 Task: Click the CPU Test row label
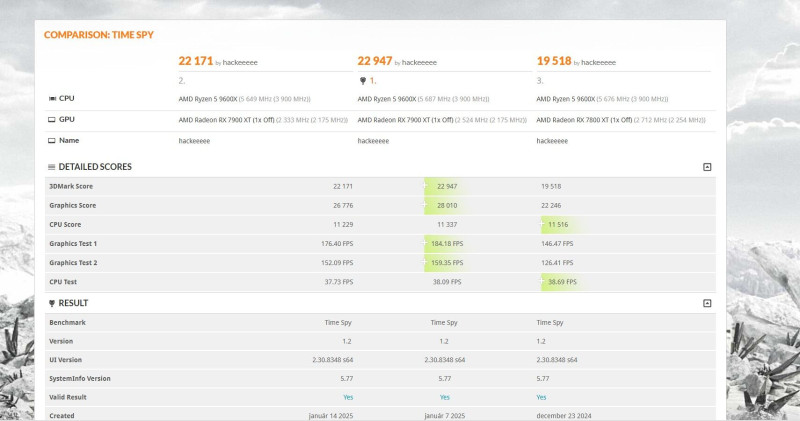[x=63, y=282]
